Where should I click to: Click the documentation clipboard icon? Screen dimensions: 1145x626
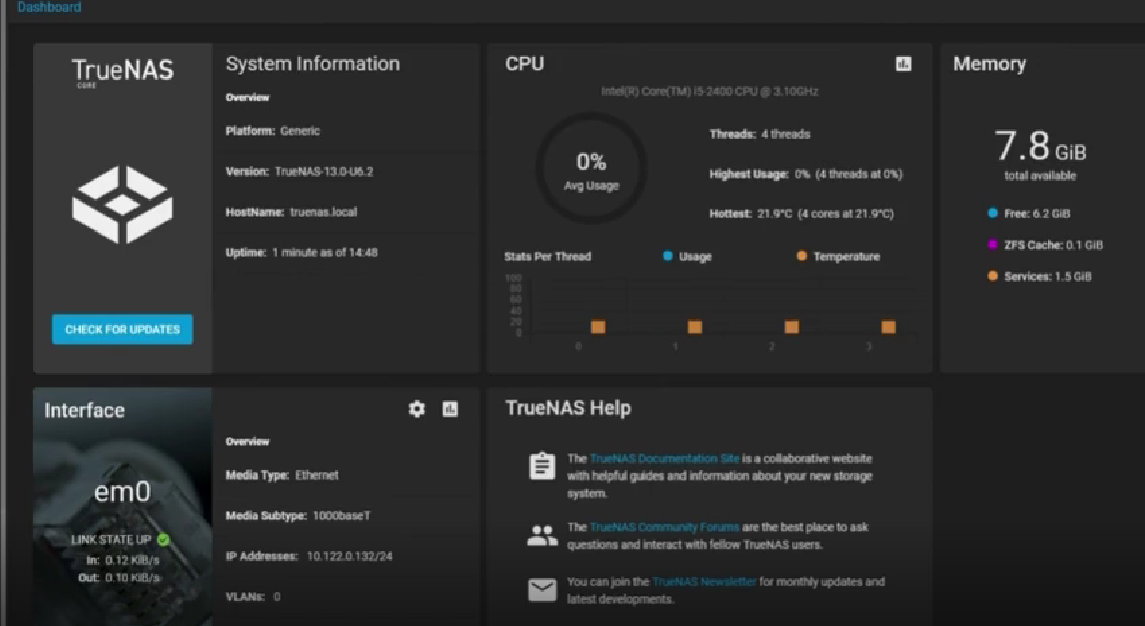click(542, 466)
